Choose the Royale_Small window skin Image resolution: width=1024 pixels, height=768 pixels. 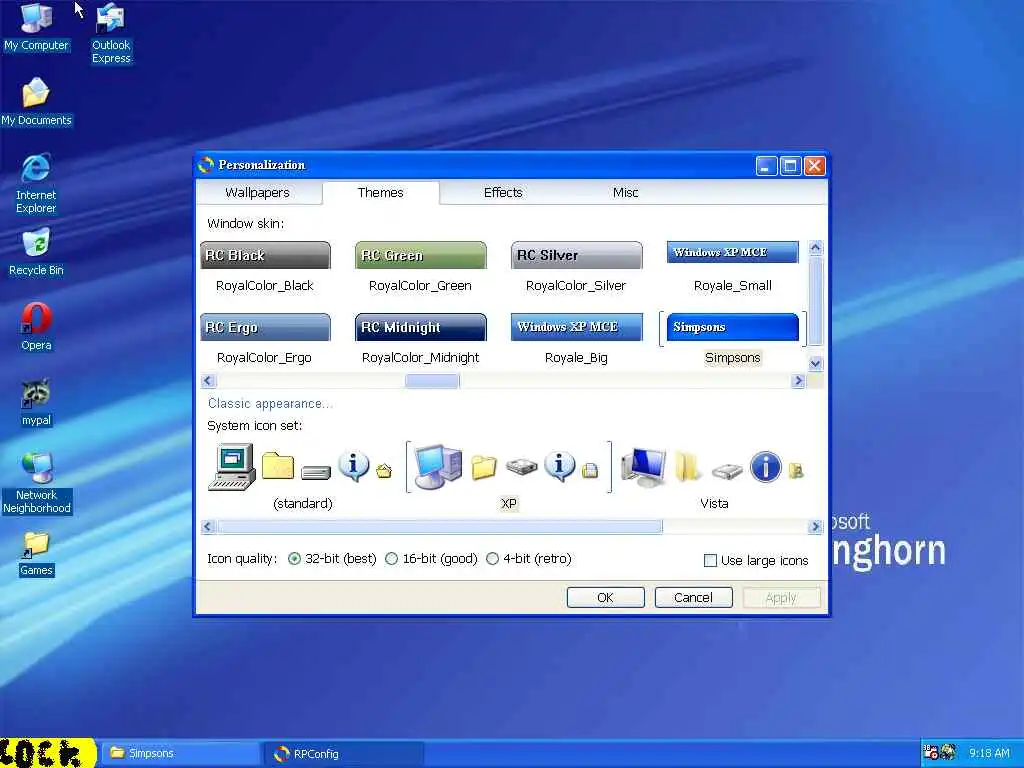point(733,267)
